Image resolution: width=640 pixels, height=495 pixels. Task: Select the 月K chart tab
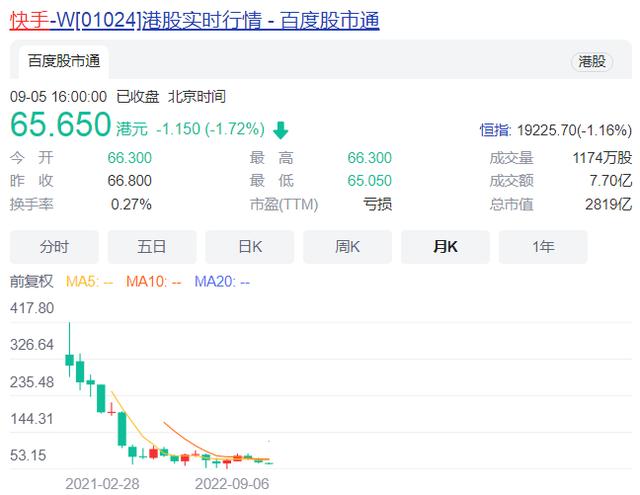pos(445,247)
